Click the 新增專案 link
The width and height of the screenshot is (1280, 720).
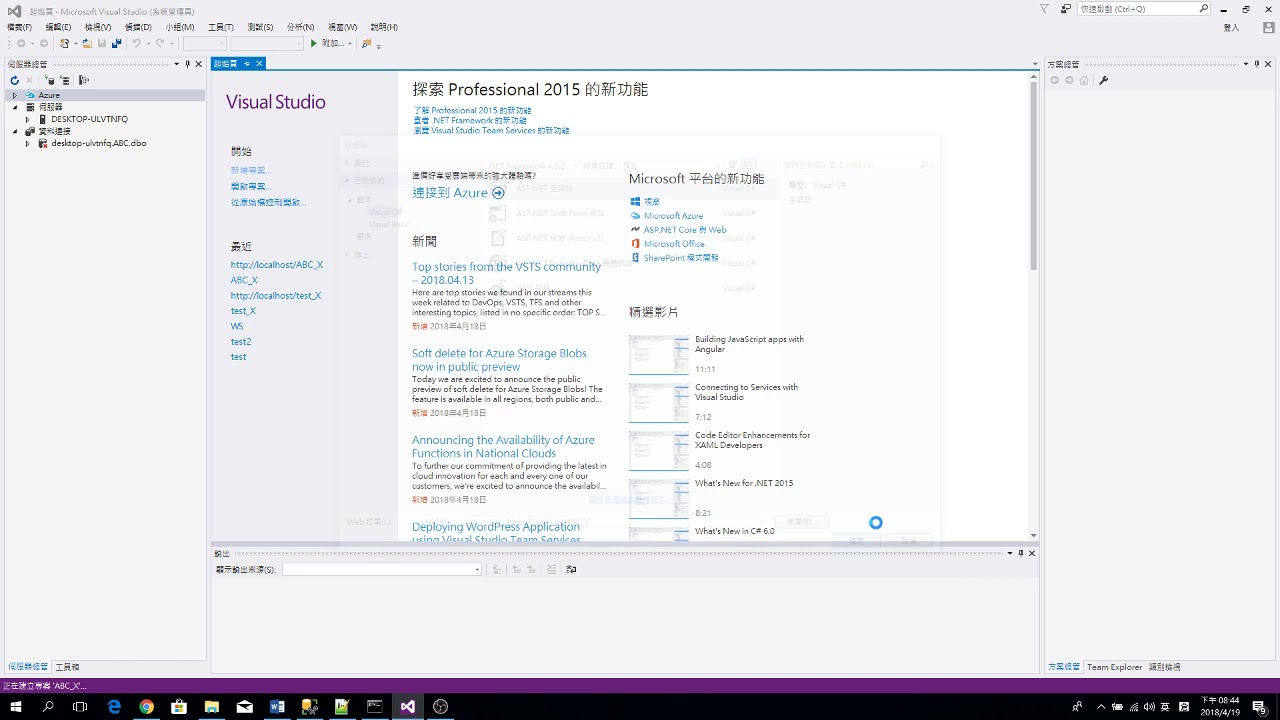tap(250, 170)
